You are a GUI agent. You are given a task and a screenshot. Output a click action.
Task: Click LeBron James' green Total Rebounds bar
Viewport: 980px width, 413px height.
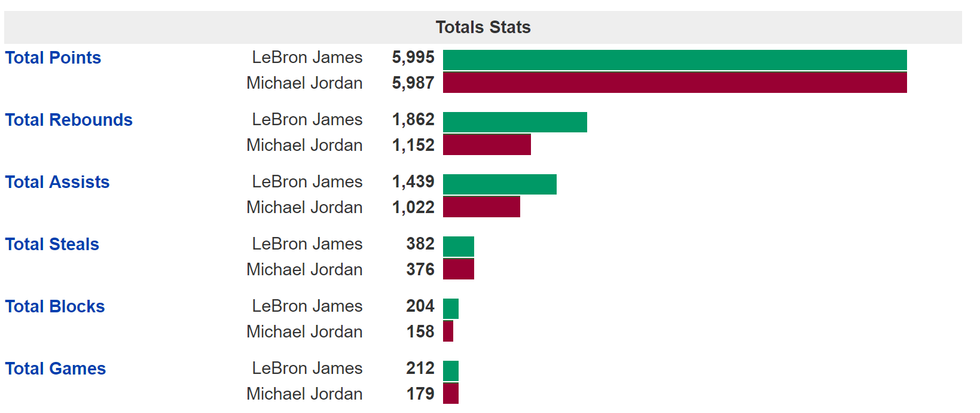[514, 122]
